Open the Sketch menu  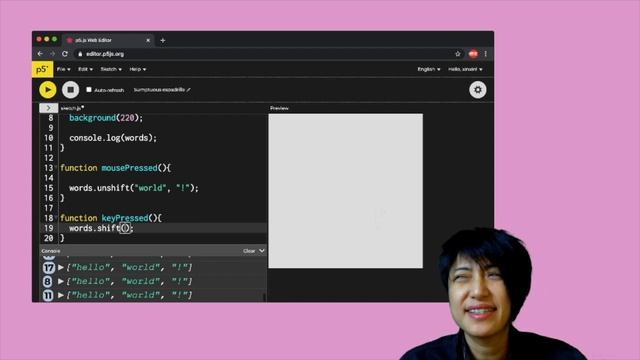point(111,69)
